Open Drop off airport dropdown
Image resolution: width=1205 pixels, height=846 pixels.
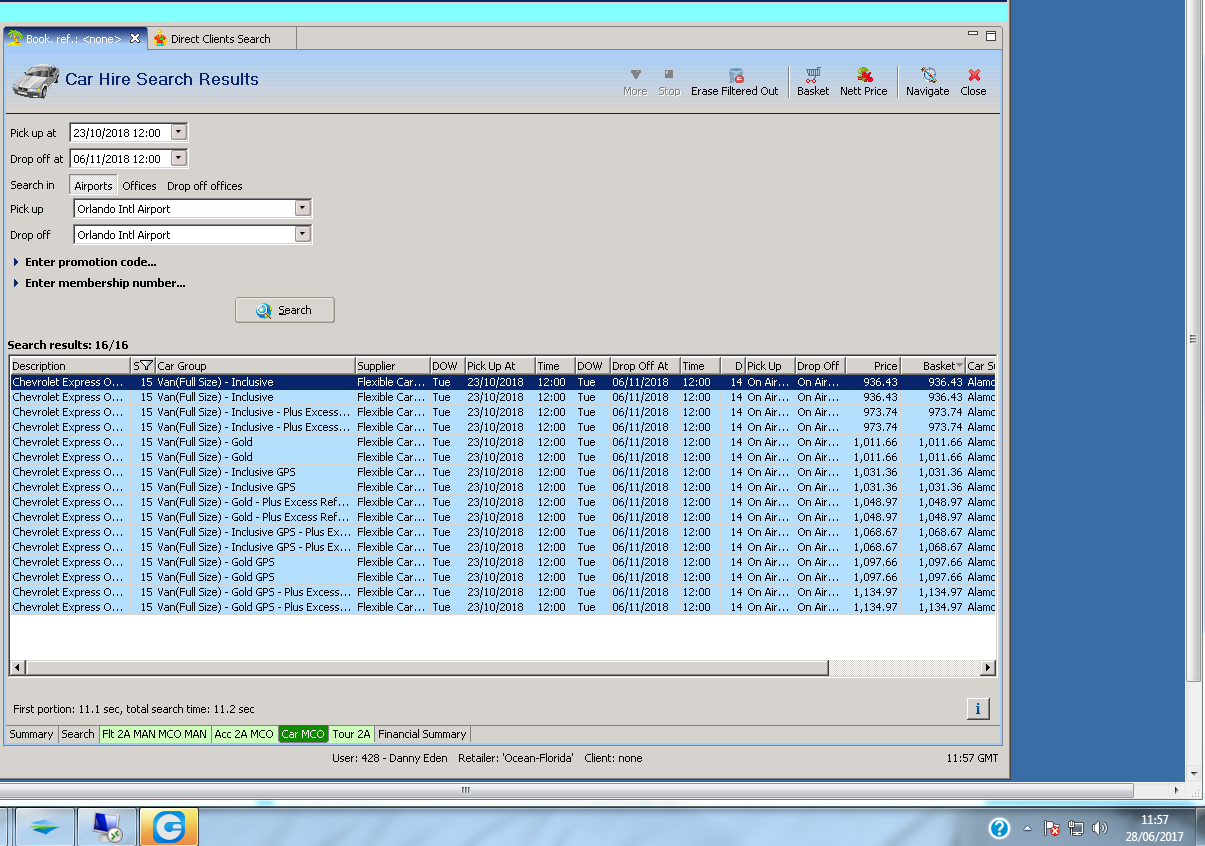click(303, 235)
